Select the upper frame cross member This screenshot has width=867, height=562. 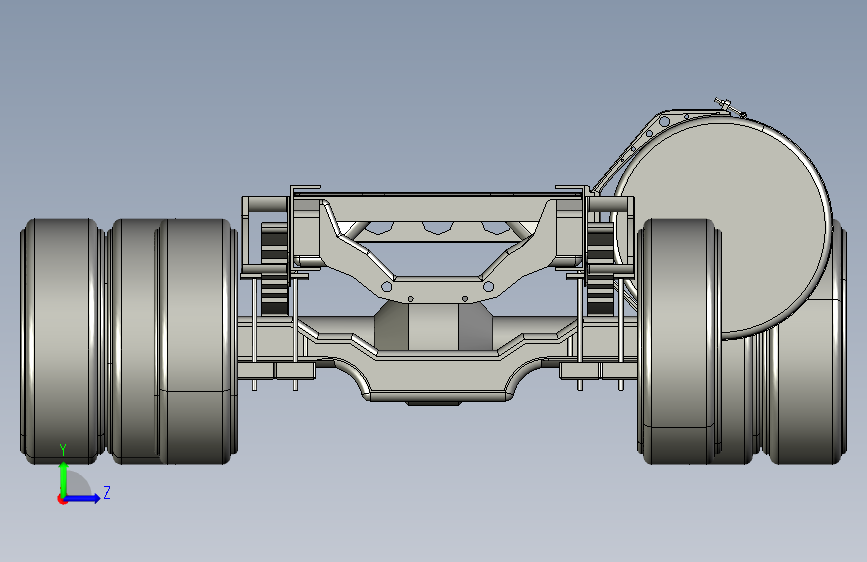click(435, 207)
